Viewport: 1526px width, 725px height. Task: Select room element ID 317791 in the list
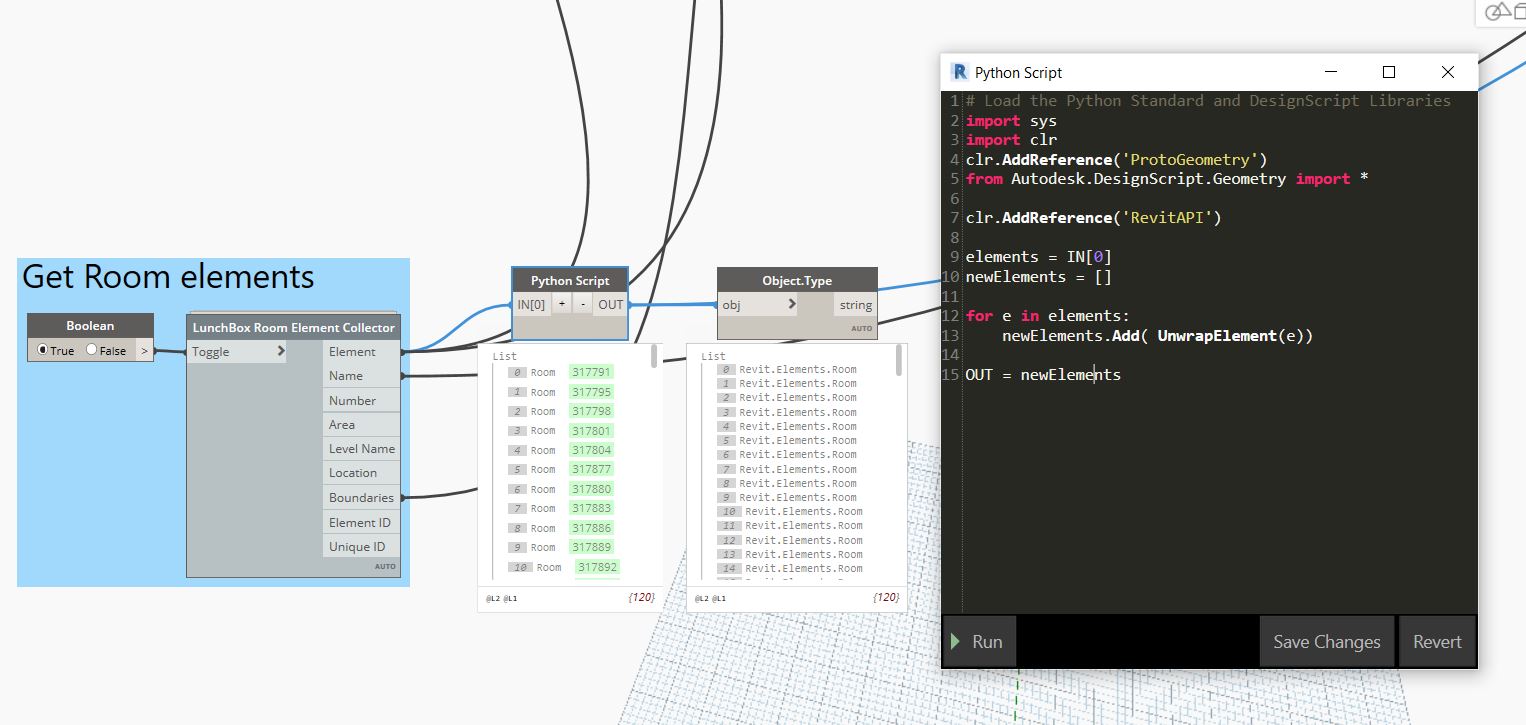591,372
